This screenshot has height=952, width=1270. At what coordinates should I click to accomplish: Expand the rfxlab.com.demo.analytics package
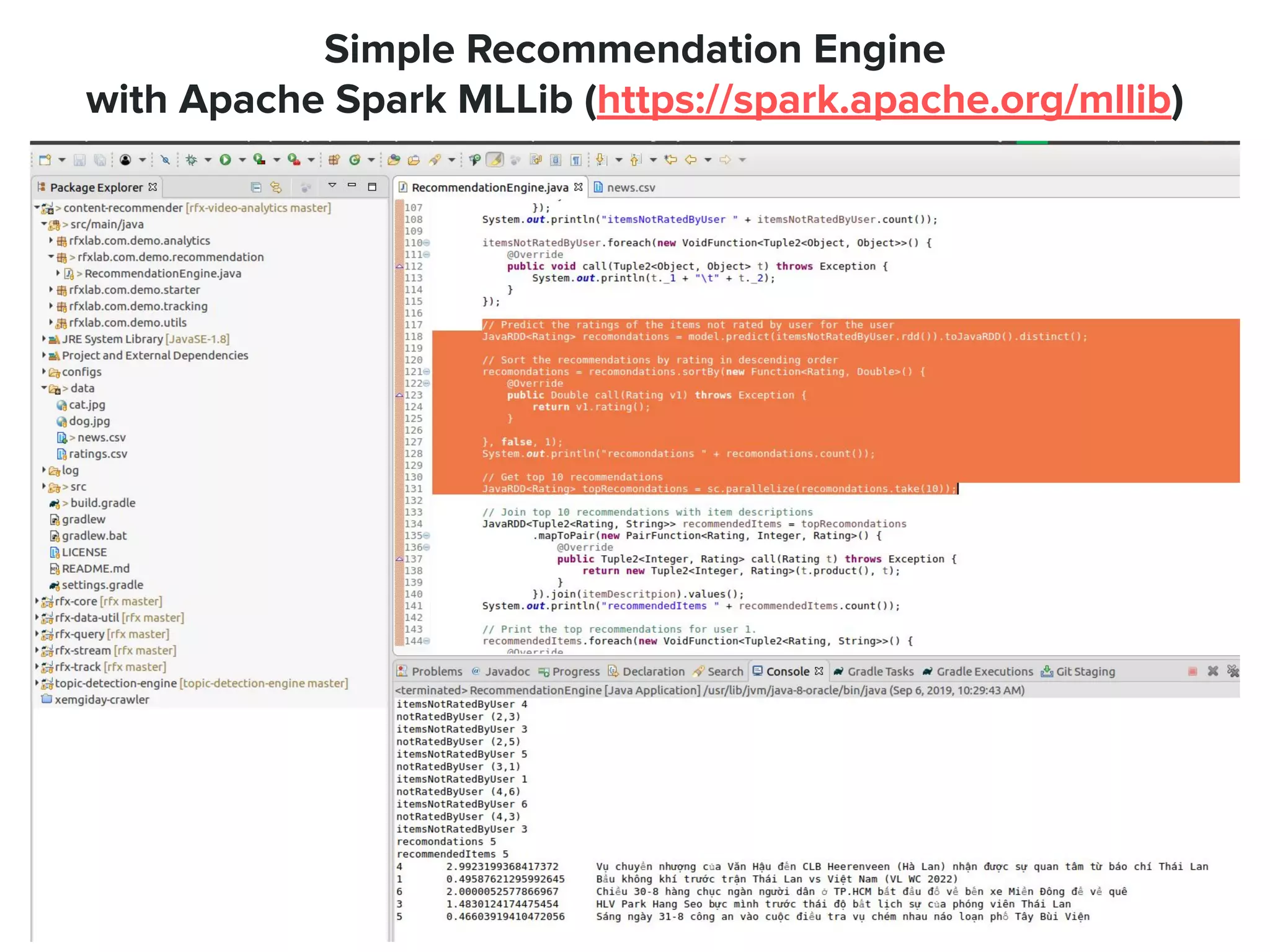point(51,240)
